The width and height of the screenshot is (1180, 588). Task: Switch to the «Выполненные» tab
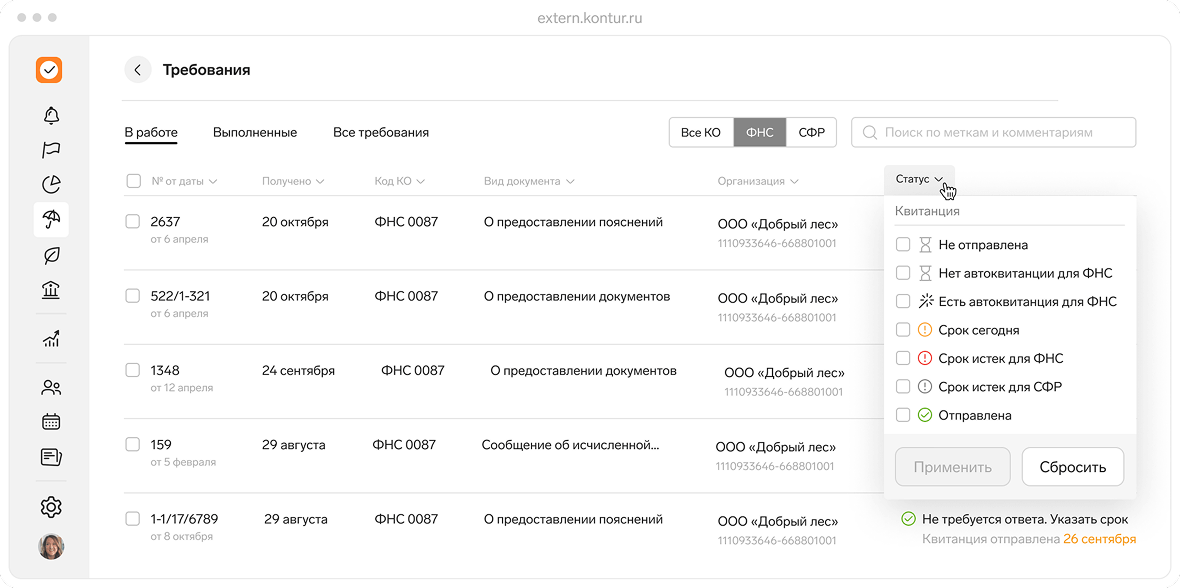tap(255, 133)
